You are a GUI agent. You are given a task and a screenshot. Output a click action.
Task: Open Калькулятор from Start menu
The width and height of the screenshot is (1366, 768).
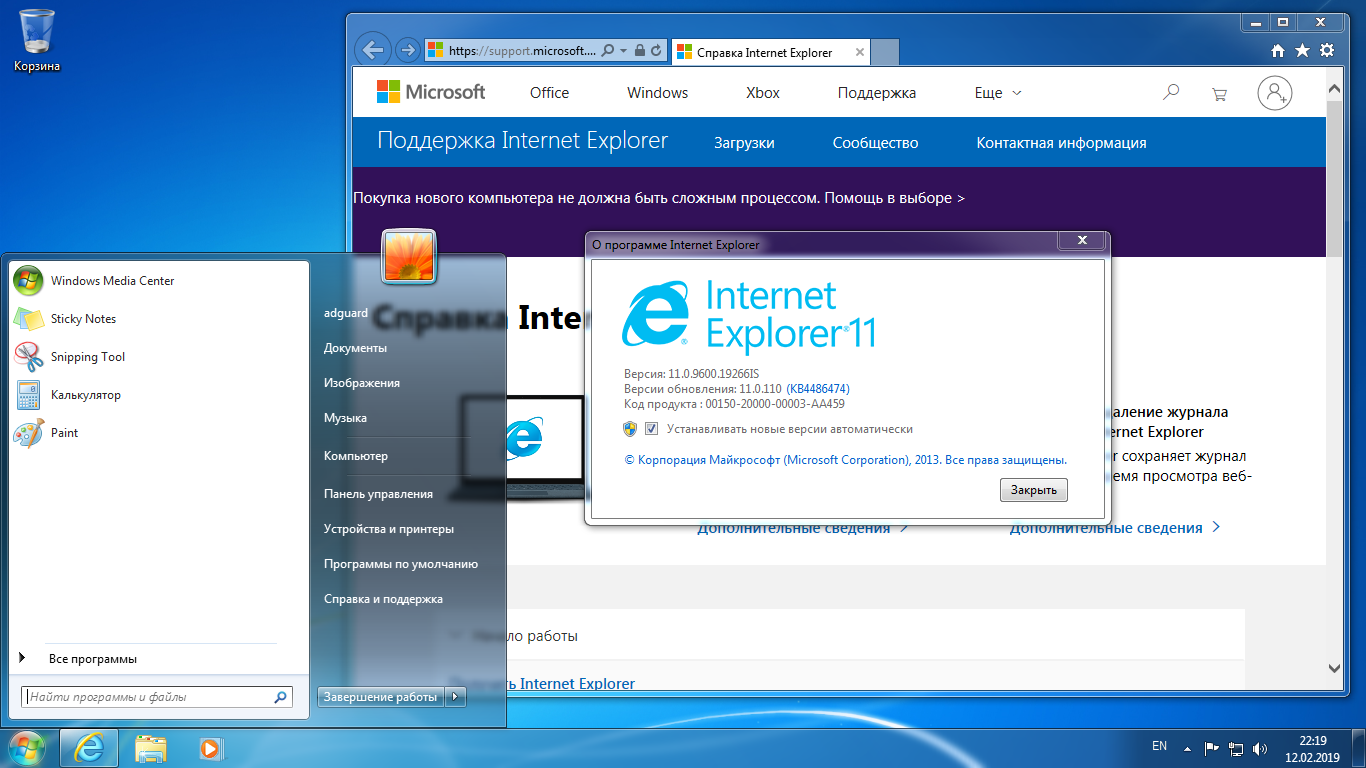click(156, 395)
